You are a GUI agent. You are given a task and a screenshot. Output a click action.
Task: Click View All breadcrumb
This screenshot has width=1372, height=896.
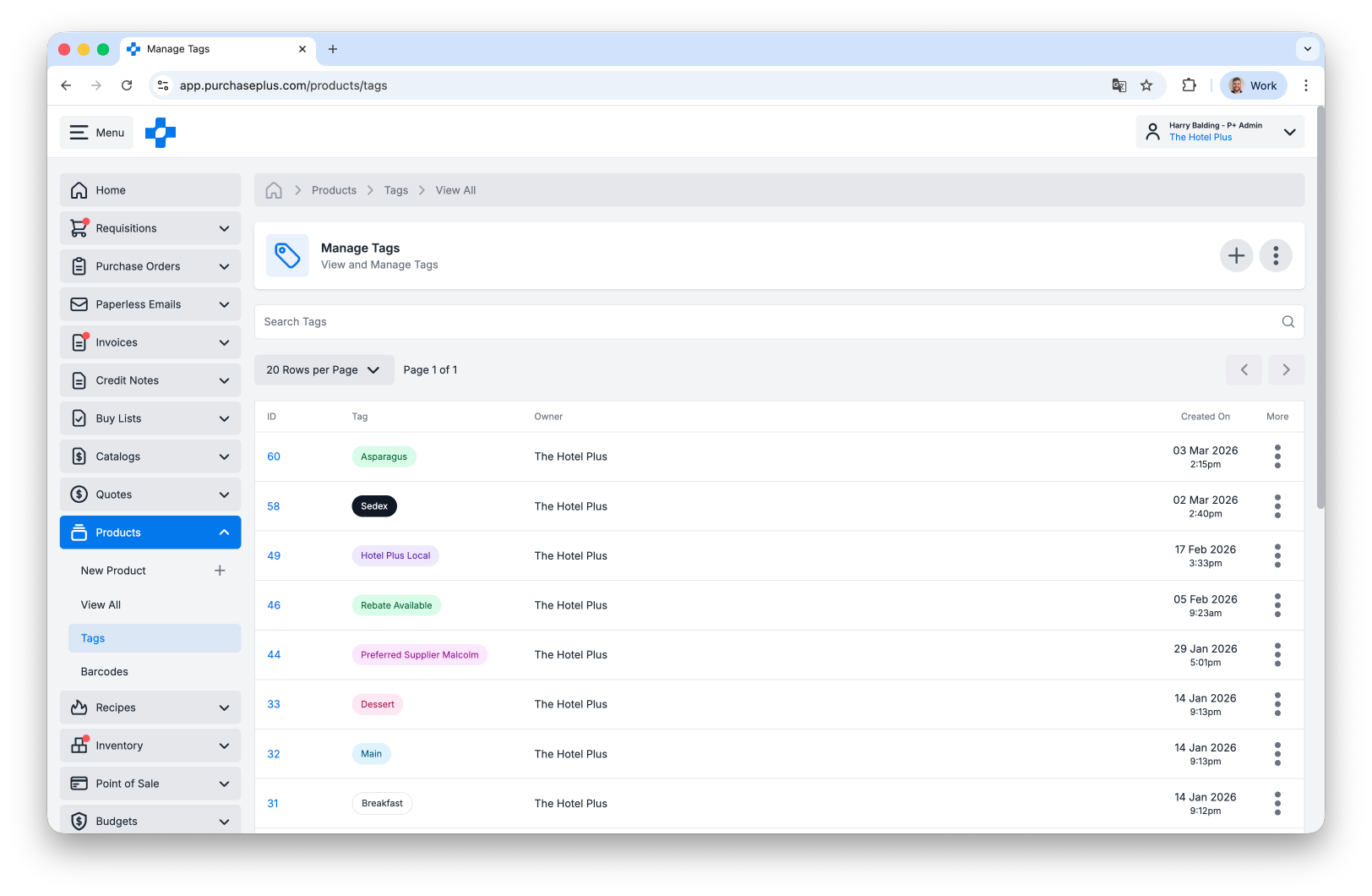click(455, 190)
